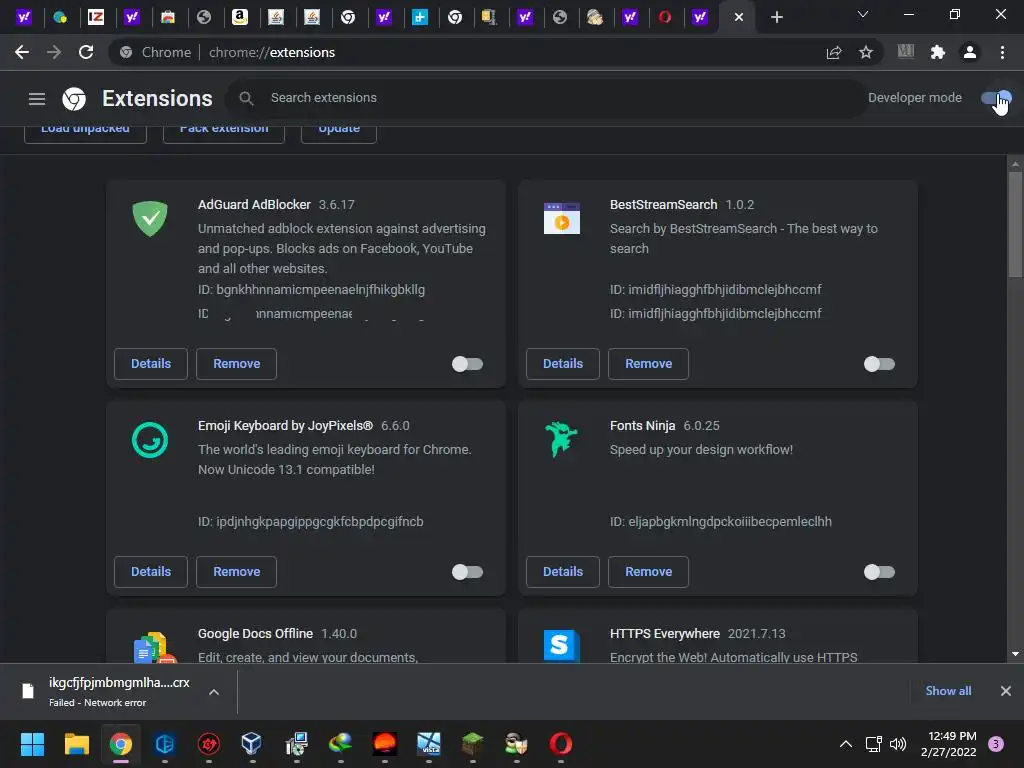1024x768 pixels.
Task: Open the Minecraft grass block taskbar icon
Action: coord(472,744)
